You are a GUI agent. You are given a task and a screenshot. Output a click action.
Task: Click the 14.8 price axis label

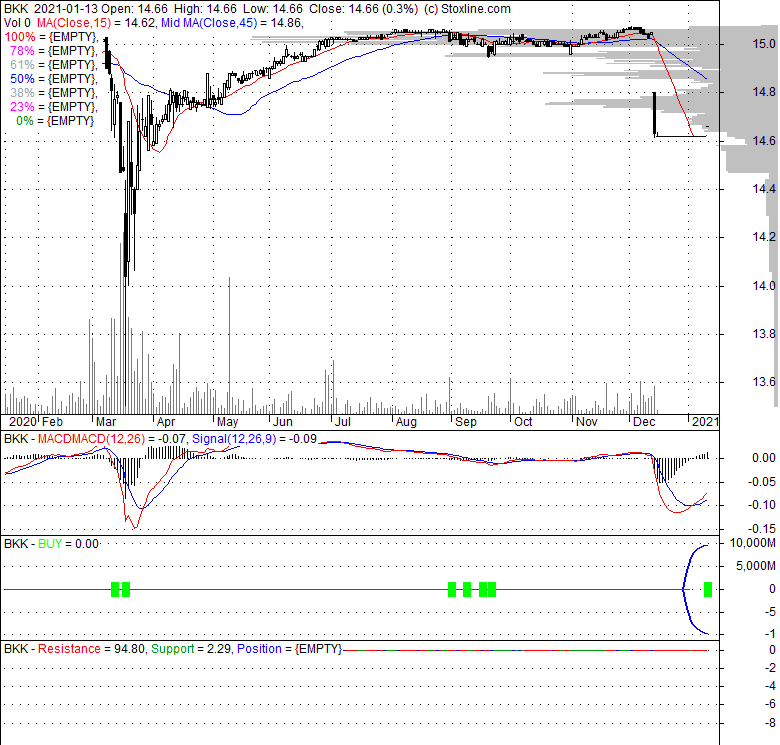tap(763, 92)
